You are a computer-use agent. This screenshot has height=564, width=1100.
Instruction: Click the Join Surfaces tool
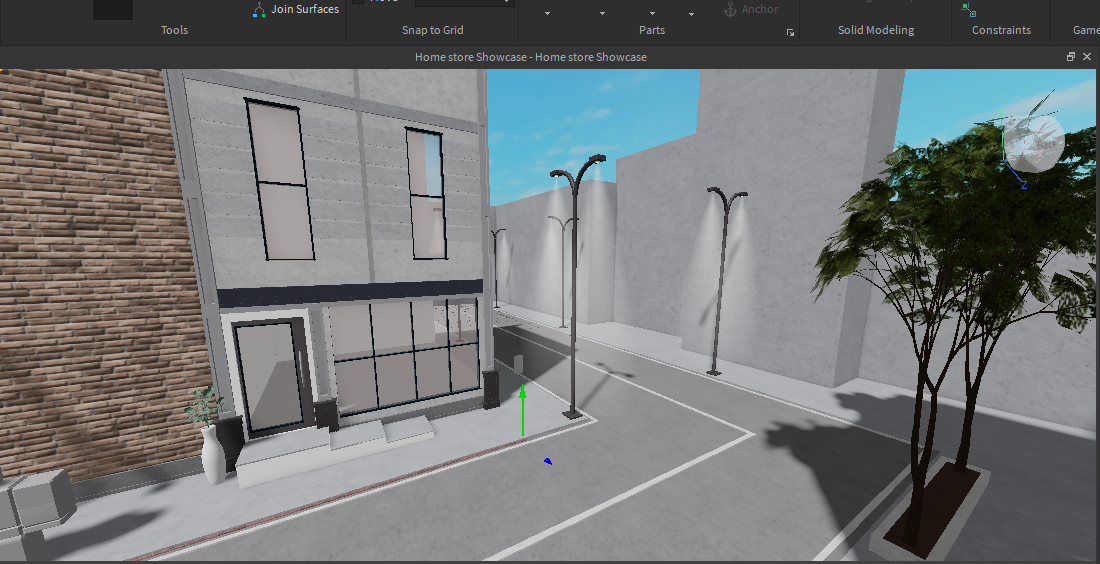(x=296, y=9)
